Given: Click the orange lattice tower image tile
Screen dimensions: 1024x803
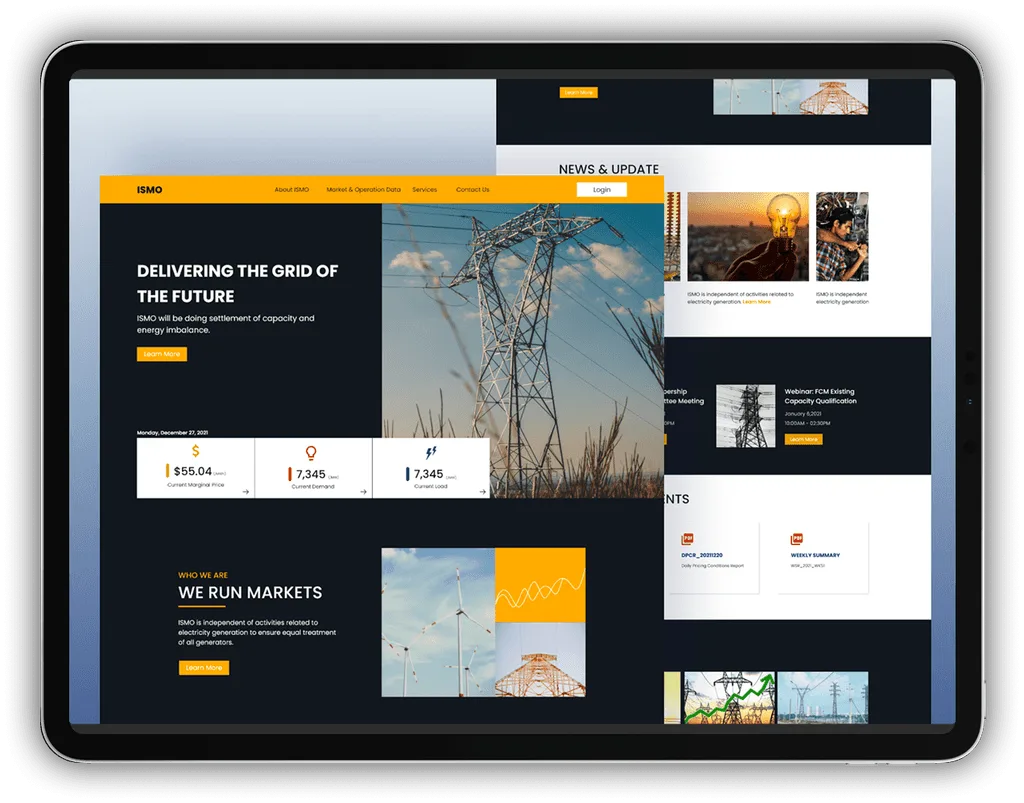Looking at the screenshot, I should point(540,659).
